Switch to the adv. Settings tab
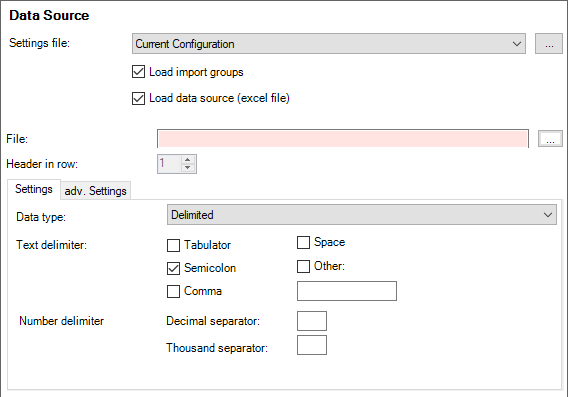Viewport: 568px width, 397px height. [x=95, y=191]
